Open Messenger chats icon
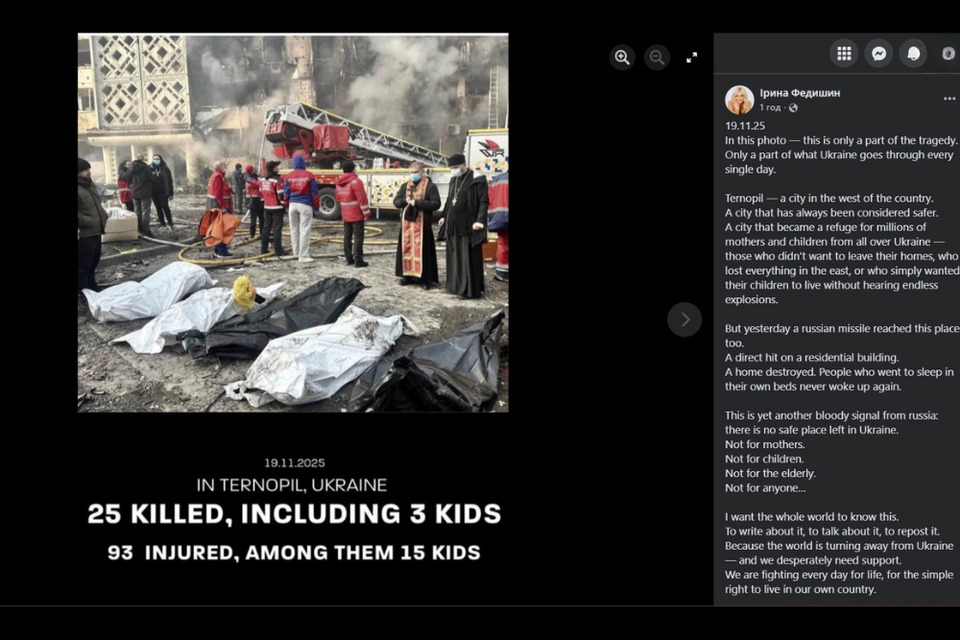This screenshot has width=960, height=640. 879,54
